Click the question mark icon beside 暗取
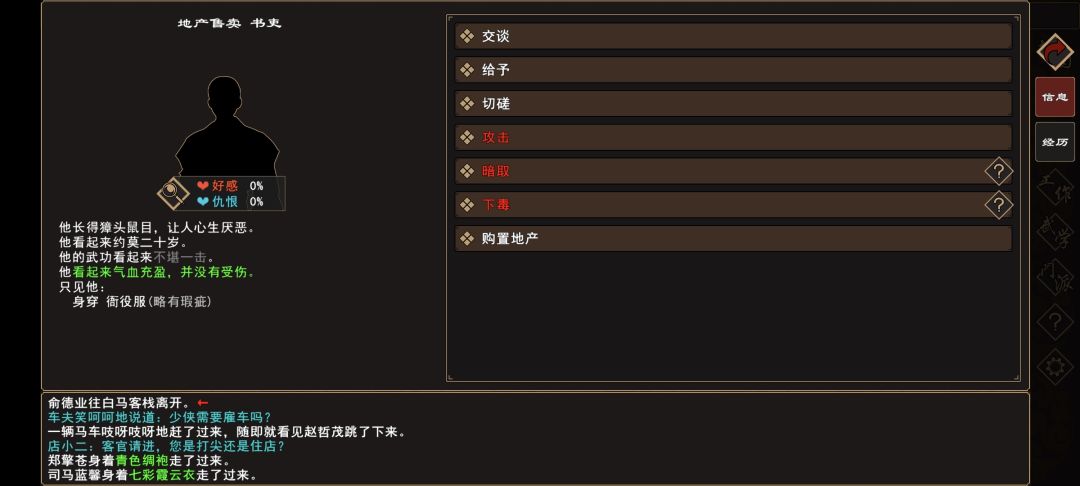 pos(998,171)
